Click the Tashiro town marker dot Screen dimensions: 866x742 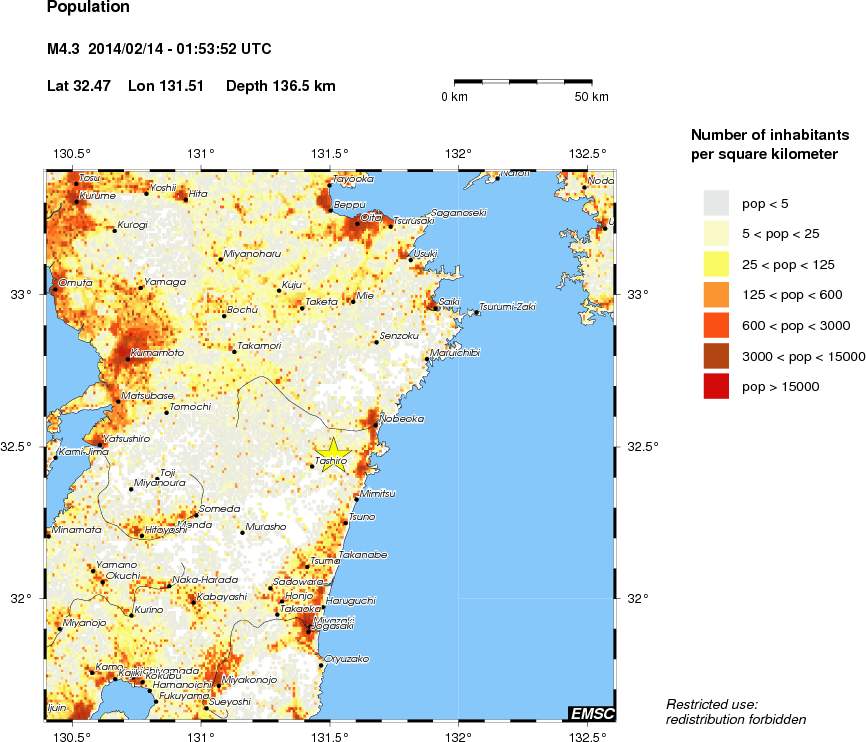(312, 467)
